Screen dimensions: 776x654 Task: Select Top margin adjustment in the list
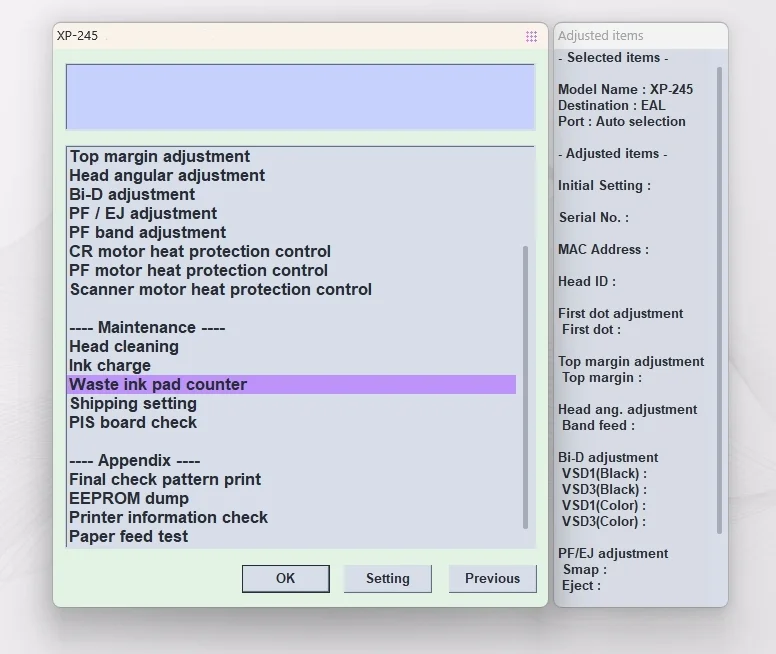[x=160, y=156]
